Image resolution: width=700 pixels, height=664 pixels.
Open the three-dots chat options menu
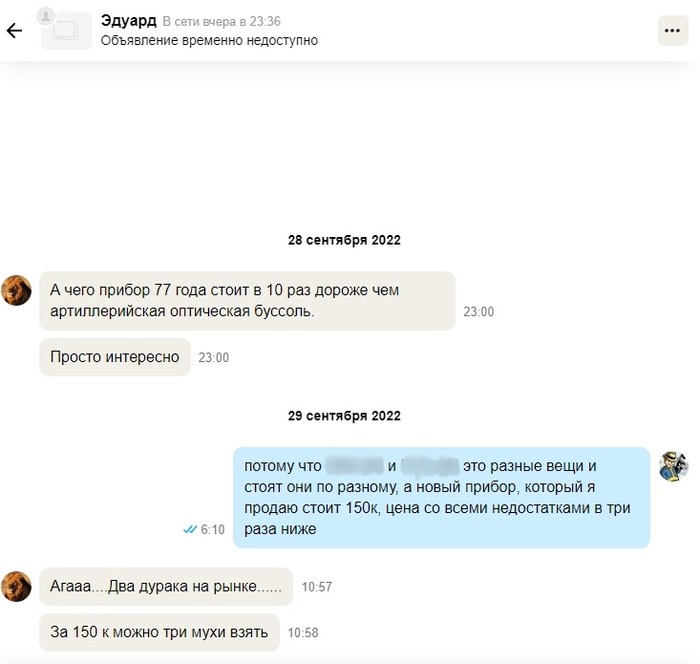(x=672, y=30)
